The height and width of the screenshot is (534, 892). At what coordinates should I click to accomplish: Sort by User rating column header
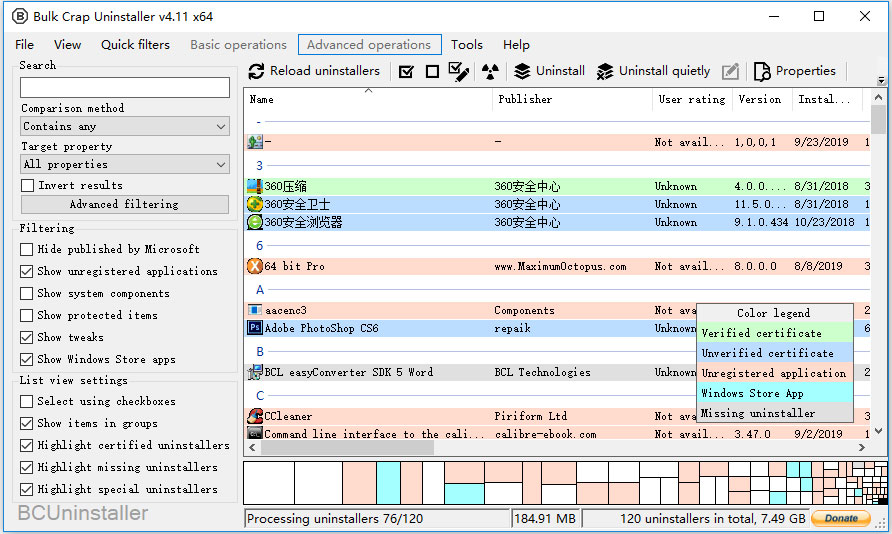click(692, 99)
